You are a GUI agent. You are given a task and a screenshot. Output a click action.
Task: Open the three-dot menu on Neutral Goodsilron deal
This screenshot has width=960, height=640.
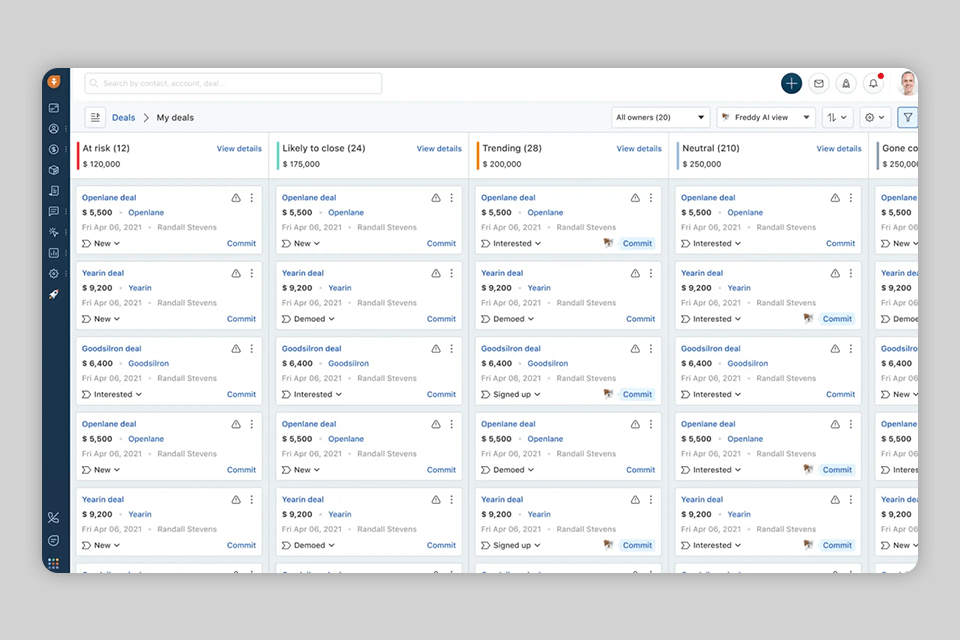(x=850, y=348)
